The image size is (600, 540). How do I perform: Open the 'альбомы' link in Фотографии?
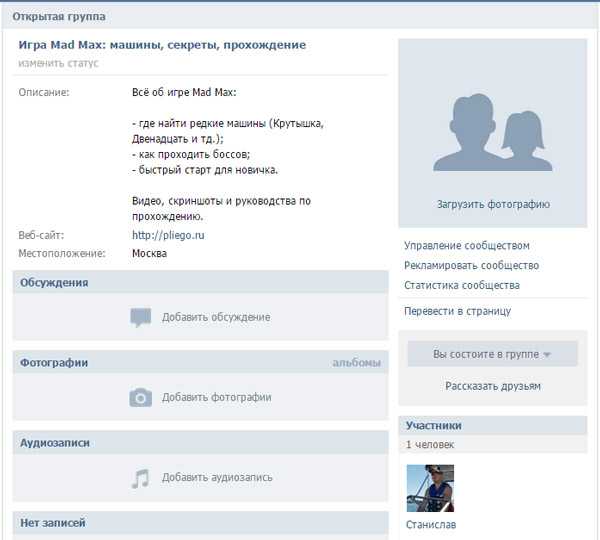356,363
